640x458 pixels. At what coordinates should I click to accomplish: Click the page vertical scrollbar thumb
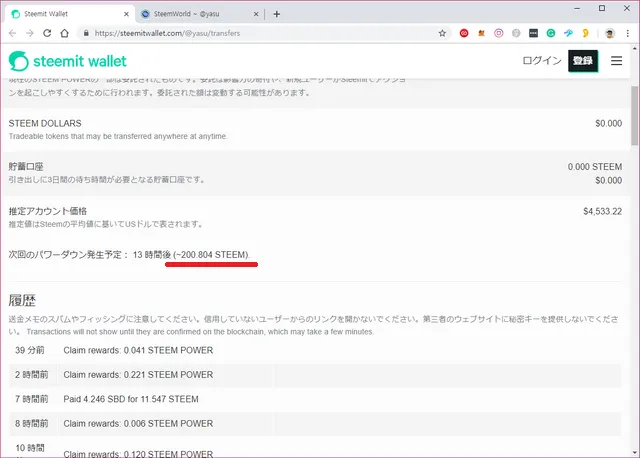coord(634,116)
